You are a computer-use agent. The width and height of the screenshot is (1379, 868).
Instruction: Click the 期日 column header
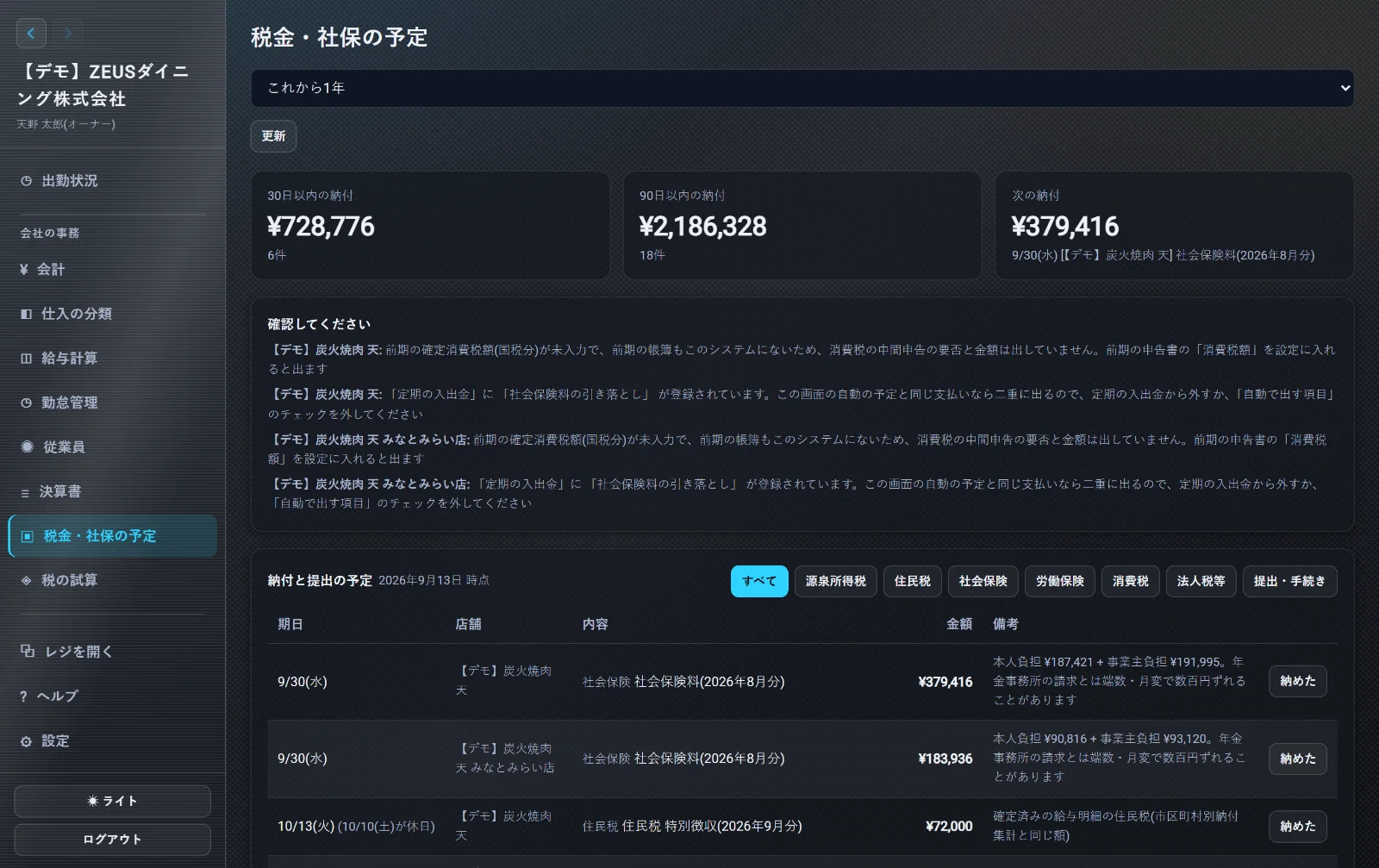[290, 624]
